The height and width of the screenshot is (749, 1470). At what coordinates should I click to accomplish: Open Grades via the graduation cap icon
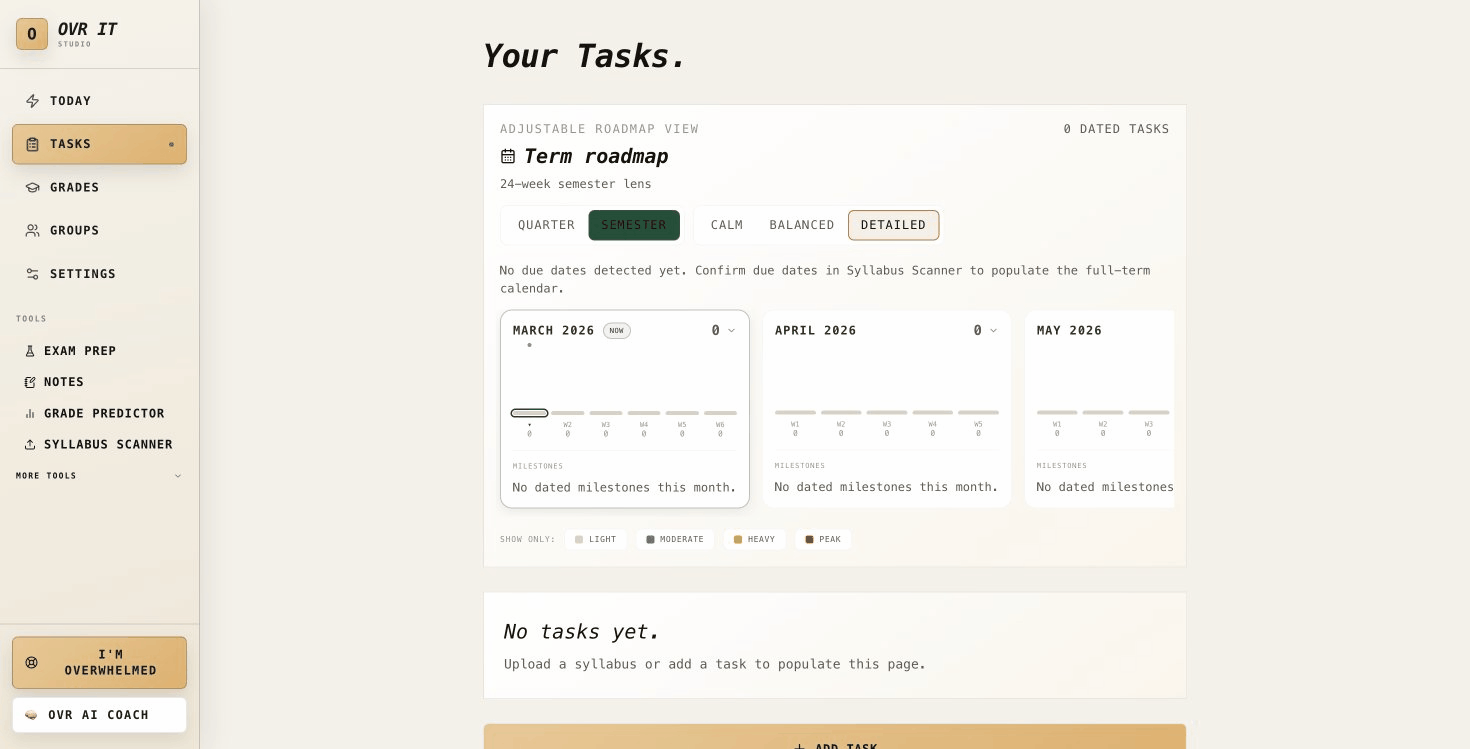pos(33,188)
